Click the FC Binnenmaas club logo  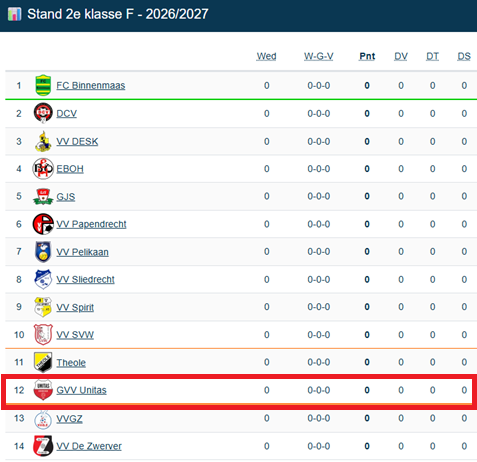tap(43, 85)
